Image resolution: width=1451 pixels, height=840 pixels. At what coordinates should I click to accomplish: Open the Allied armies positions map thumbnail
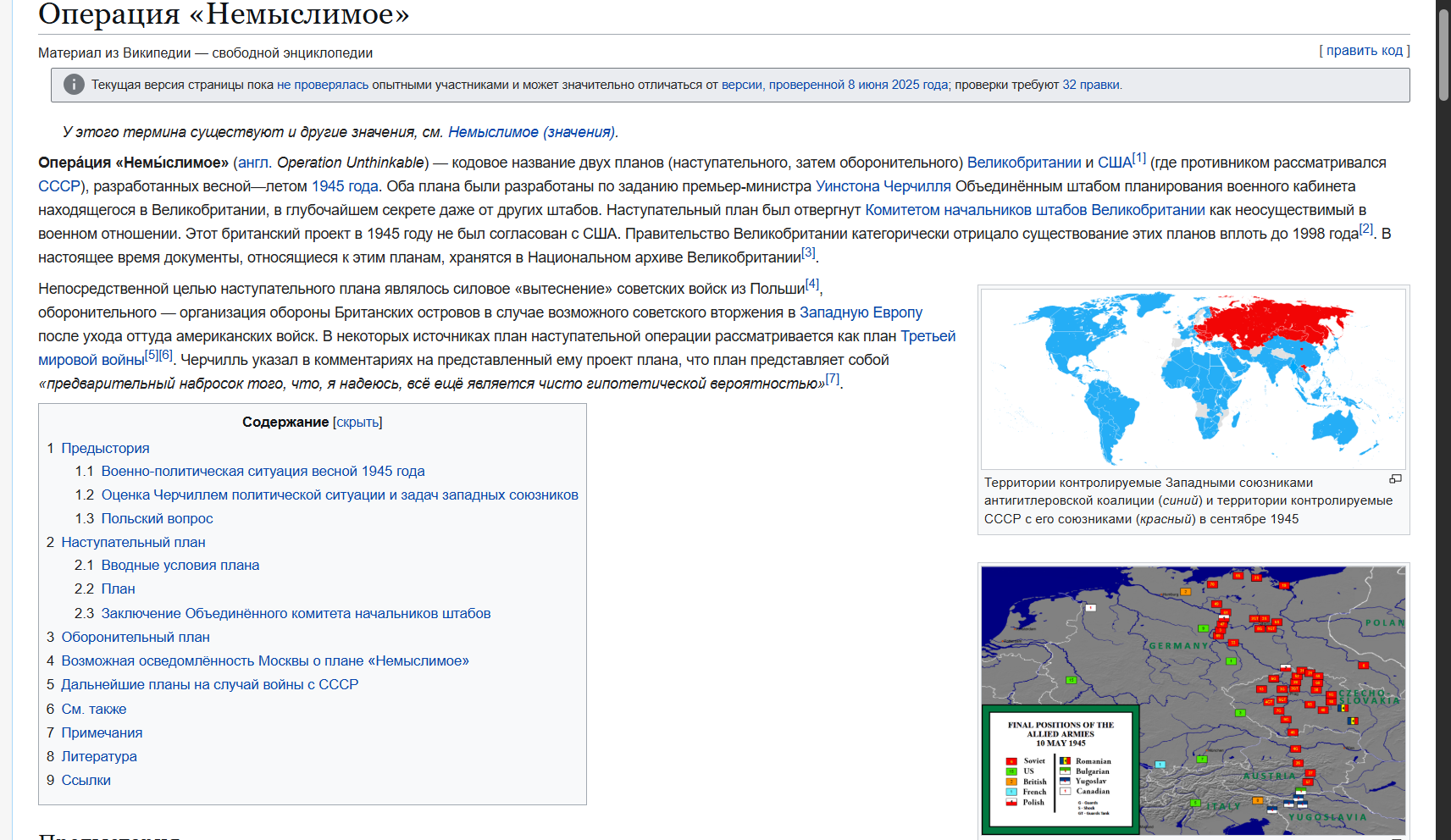pos(1193,700)
